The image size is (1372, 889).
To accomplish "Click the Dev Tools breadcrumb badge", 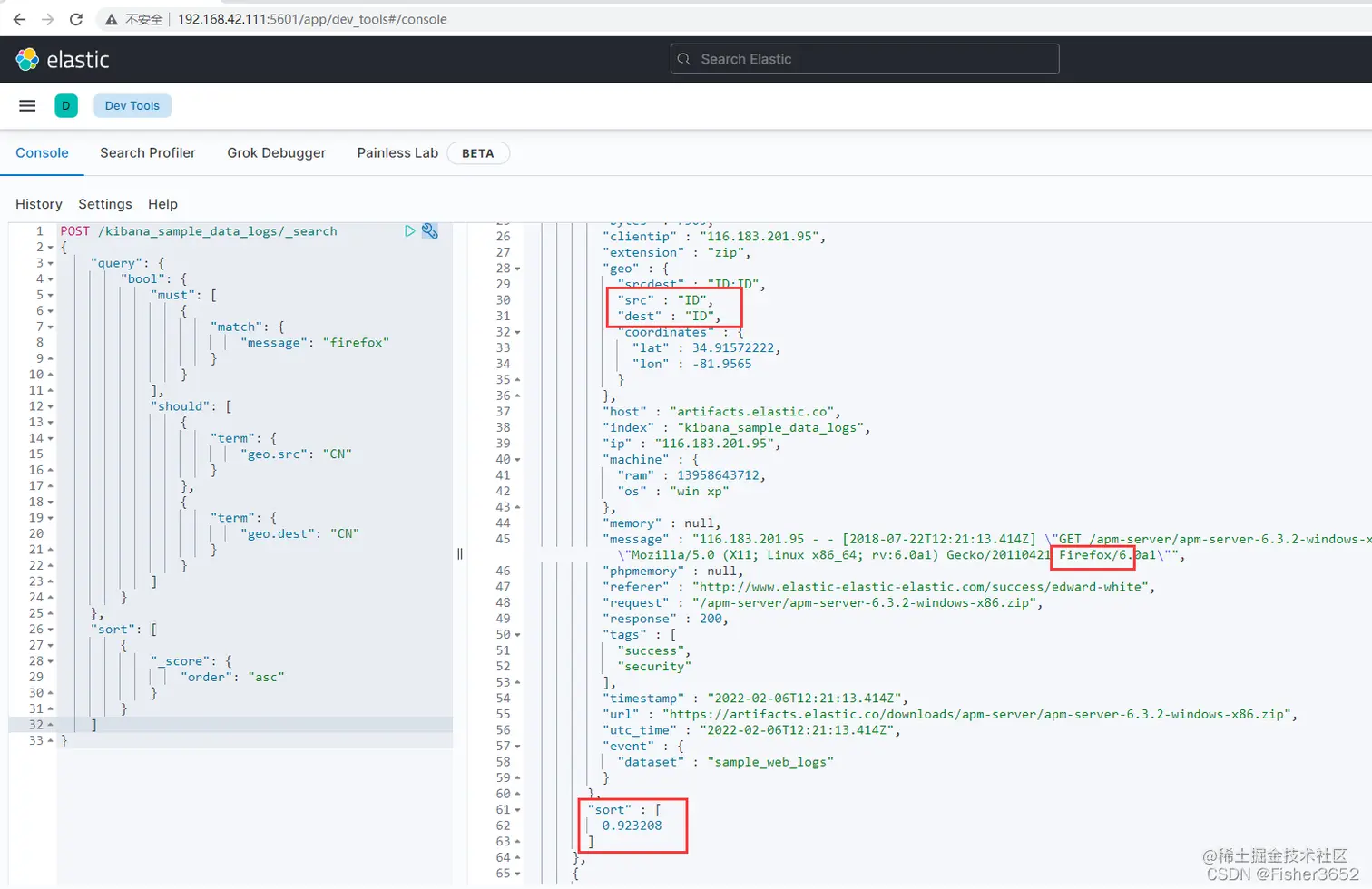I will click(x=132, y=105).
